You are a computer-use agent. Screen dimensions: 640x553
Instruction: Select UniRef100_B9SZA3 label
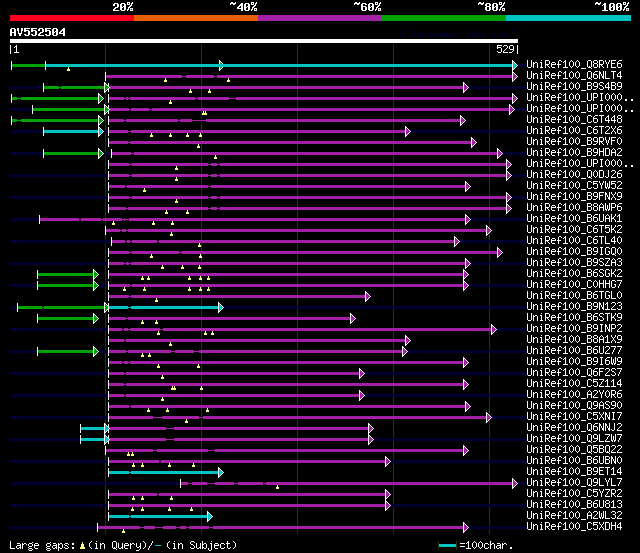tap(574, 263)
